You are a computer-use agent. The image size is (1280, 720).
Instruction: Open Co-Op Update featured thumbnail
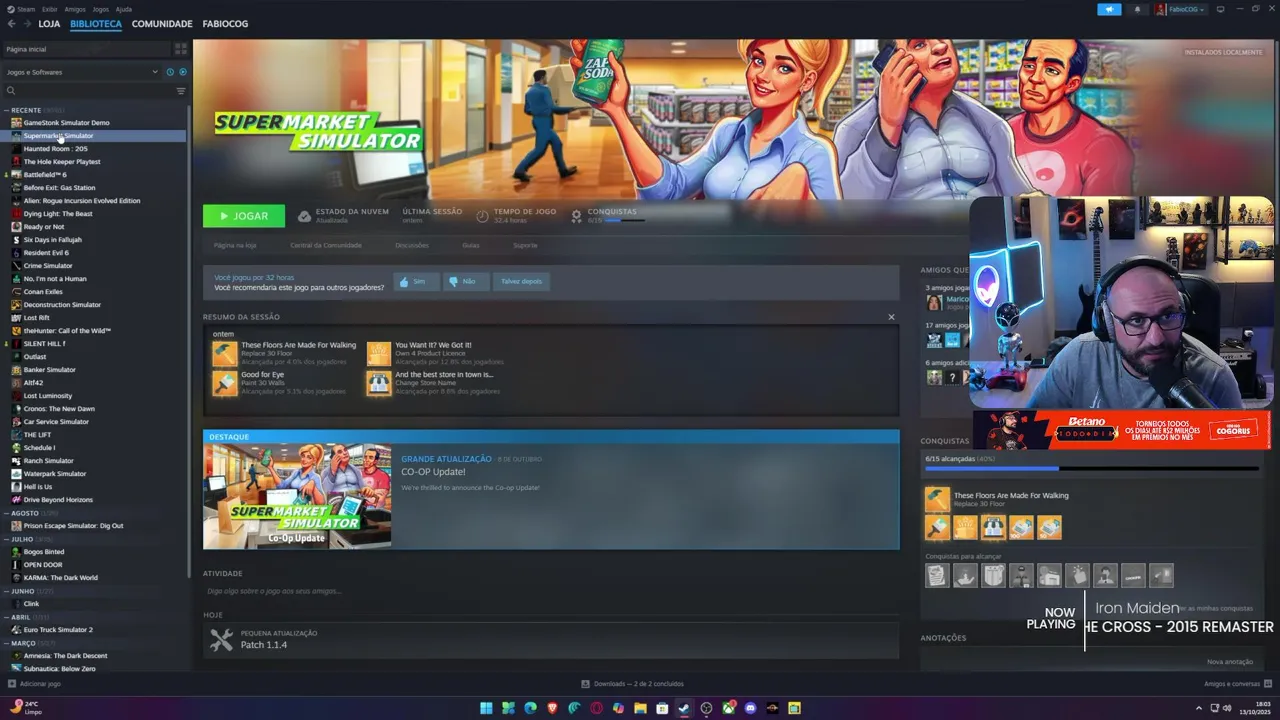pyautogui.click(x=297, y=496)
